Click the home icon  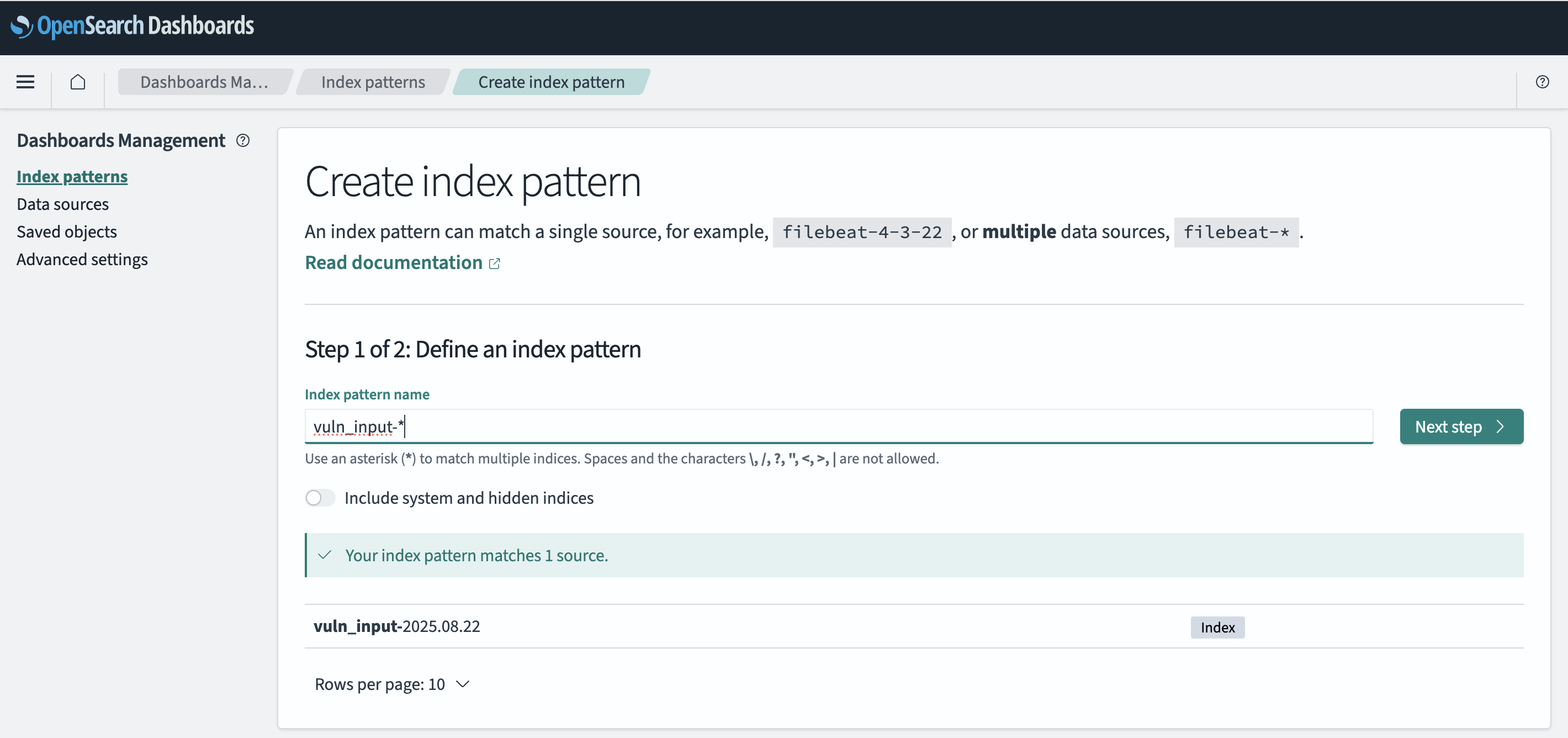(x=78, y=82)
